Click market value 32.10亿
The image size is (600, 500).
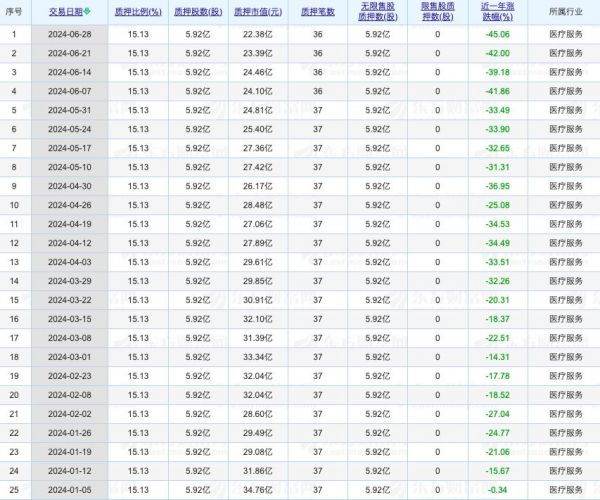click(x=258, y=319)
